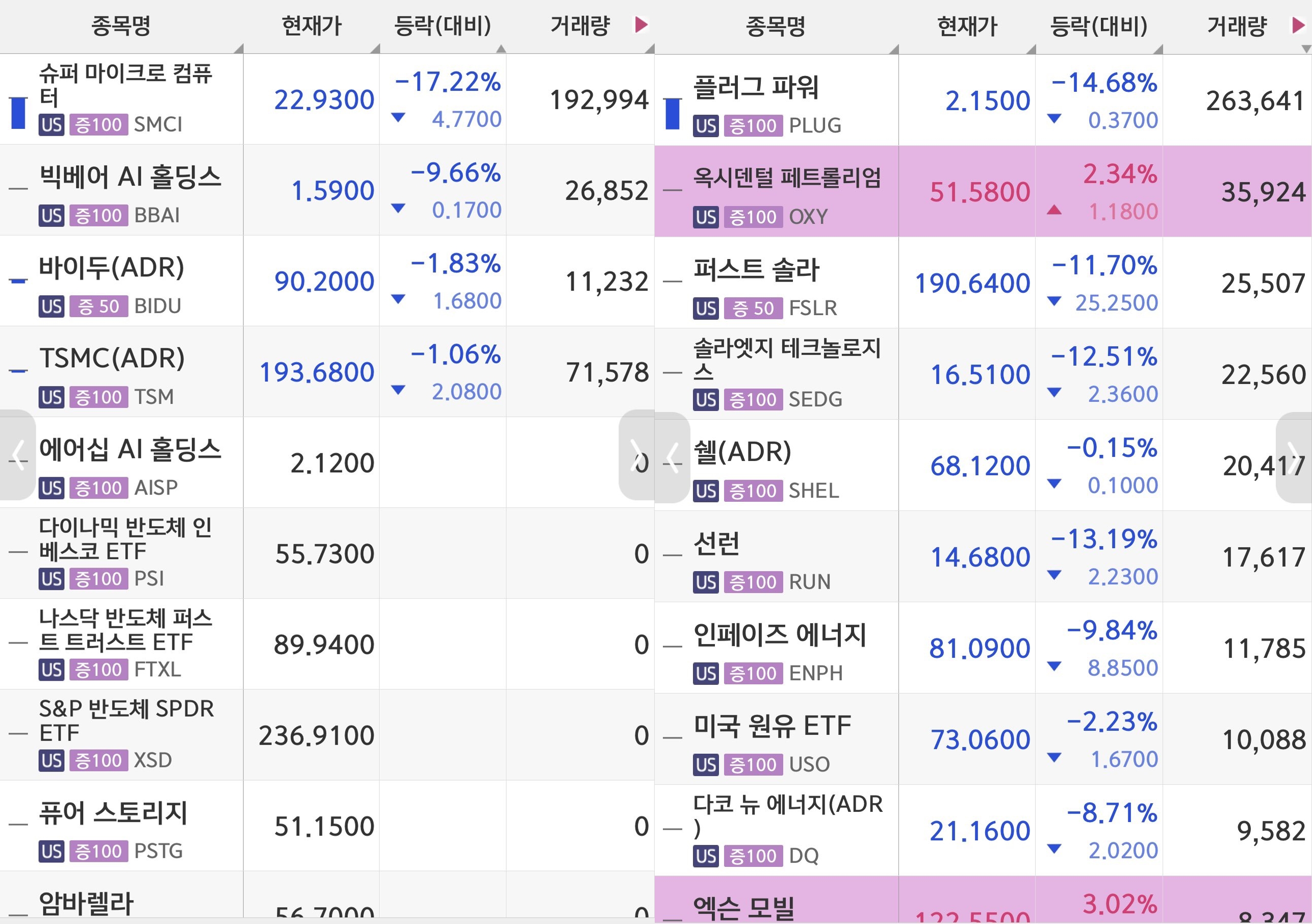This screenshot has width=1312, height=924.
Task: Open 빅베어 AI 홀딩스 stock row
Action: click(x=327, y=190)
